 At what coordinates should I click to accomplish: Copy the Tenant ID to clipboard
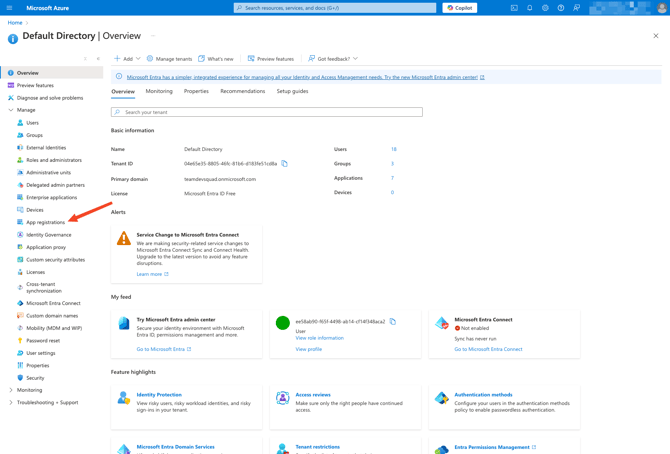(x=285, y=164)
